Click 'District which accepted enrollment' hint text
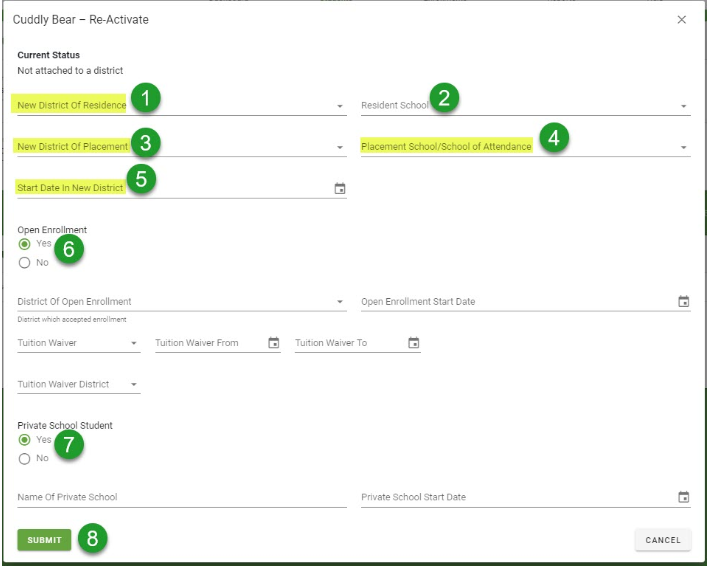The width and height of the screenshot is (707, 566). (x=72, y=319)
